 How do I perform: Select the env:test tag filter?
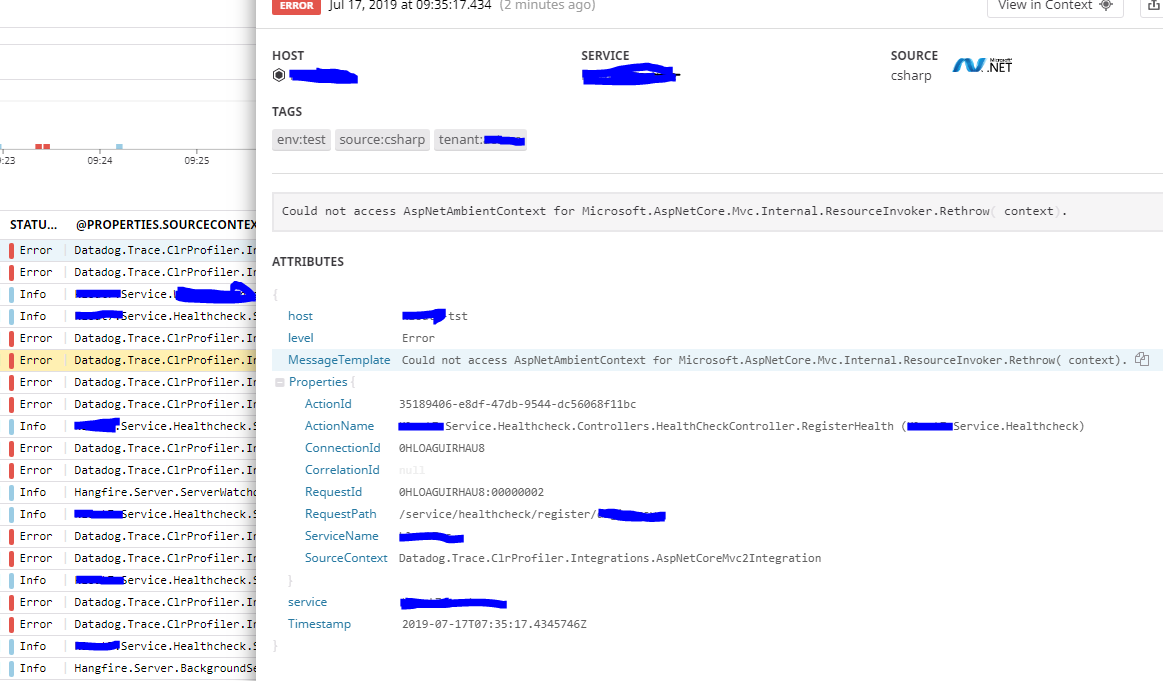(x=301, y=139)
